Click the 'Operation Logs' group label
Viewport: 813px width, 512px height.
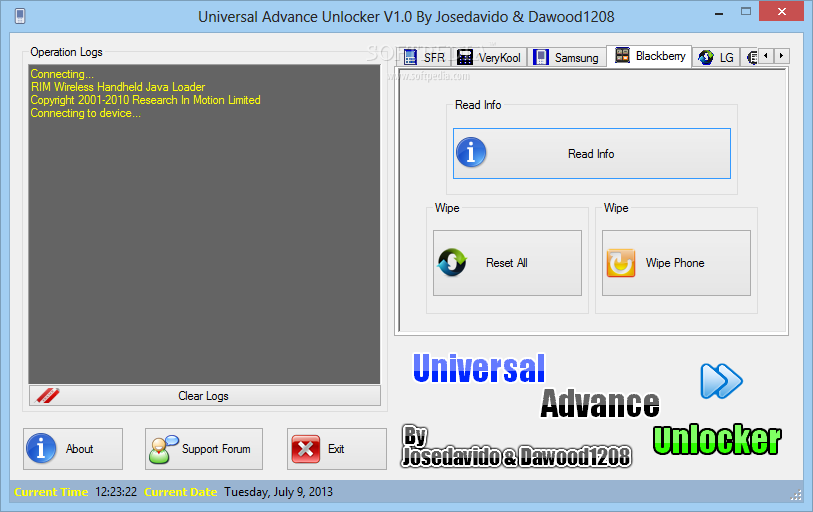(66, 52)
